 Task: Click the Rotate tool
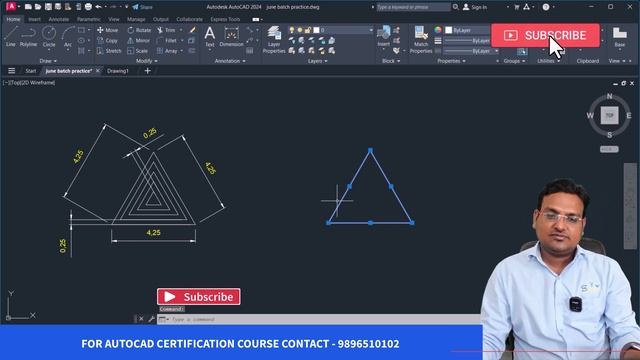pos(139,30)
